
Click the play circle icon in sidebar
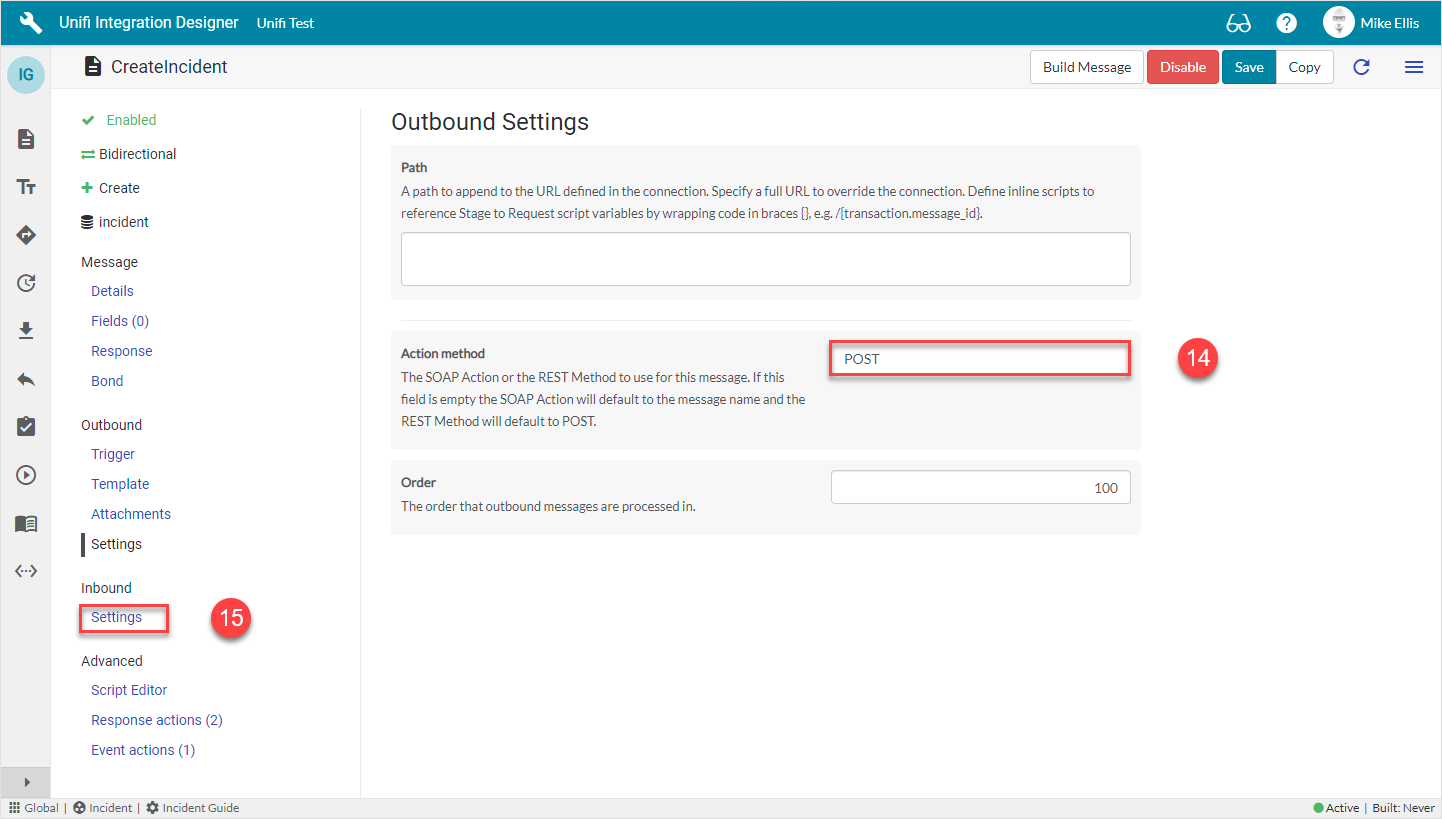coord(26,475)
